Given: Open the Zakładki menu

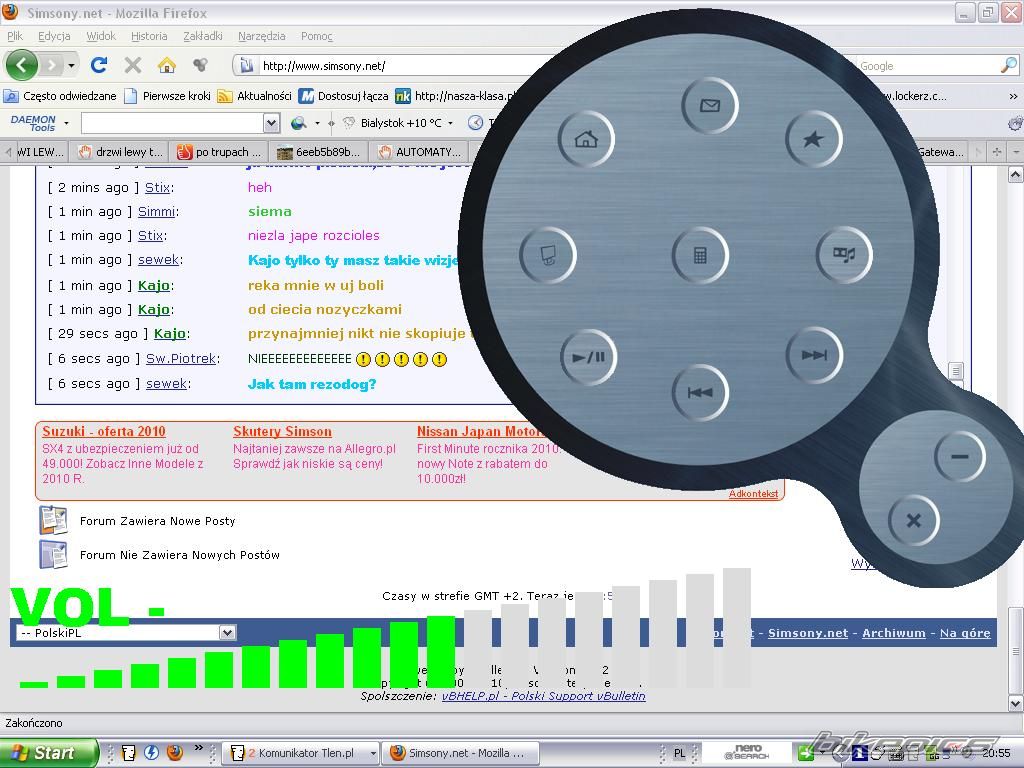Looking at the screenshot, I should (x=203, y=36).
